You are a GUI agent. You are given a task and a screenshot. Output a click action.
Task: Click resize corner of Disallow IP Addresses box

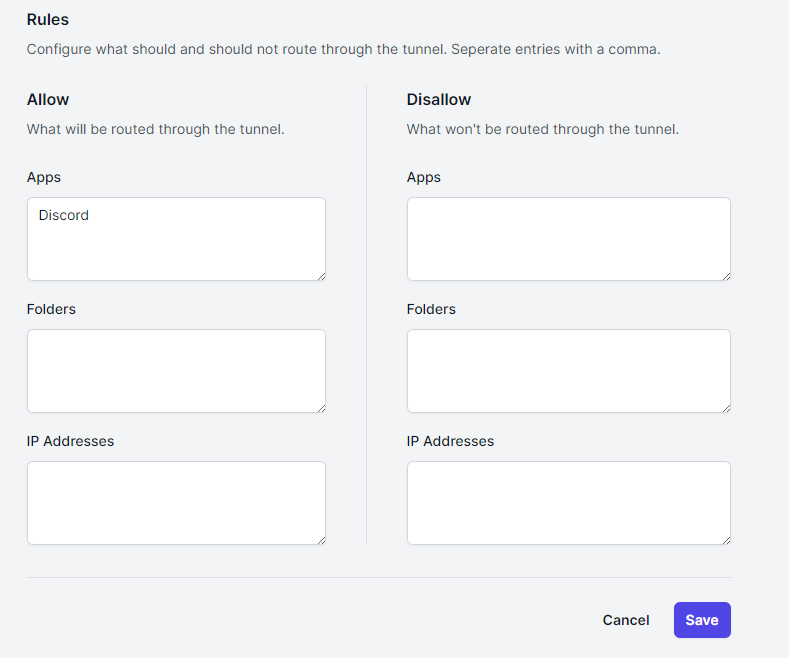point(725,539)
